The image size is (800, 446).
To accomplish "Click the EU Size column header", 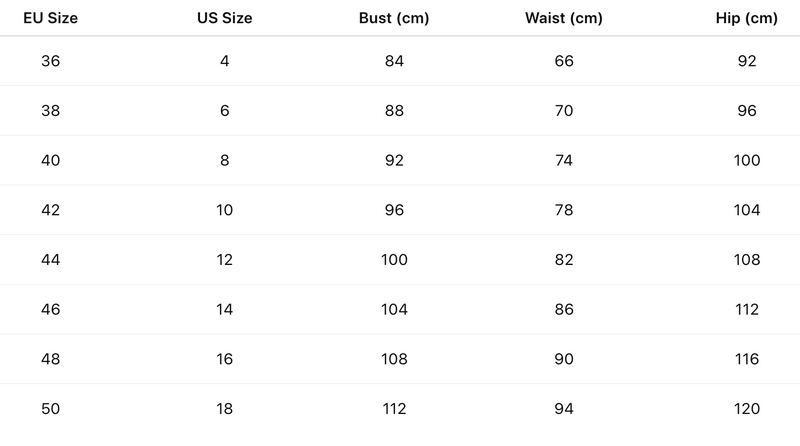I will click(51, 18).
